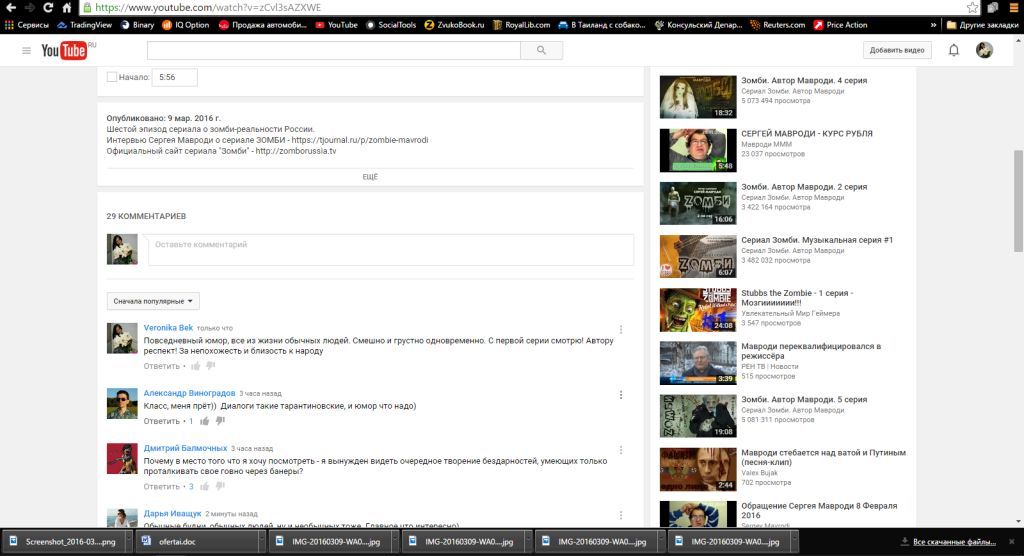Close the downloads bar
Viewport: 1024px width, 556px height.
pos(1012,542)
